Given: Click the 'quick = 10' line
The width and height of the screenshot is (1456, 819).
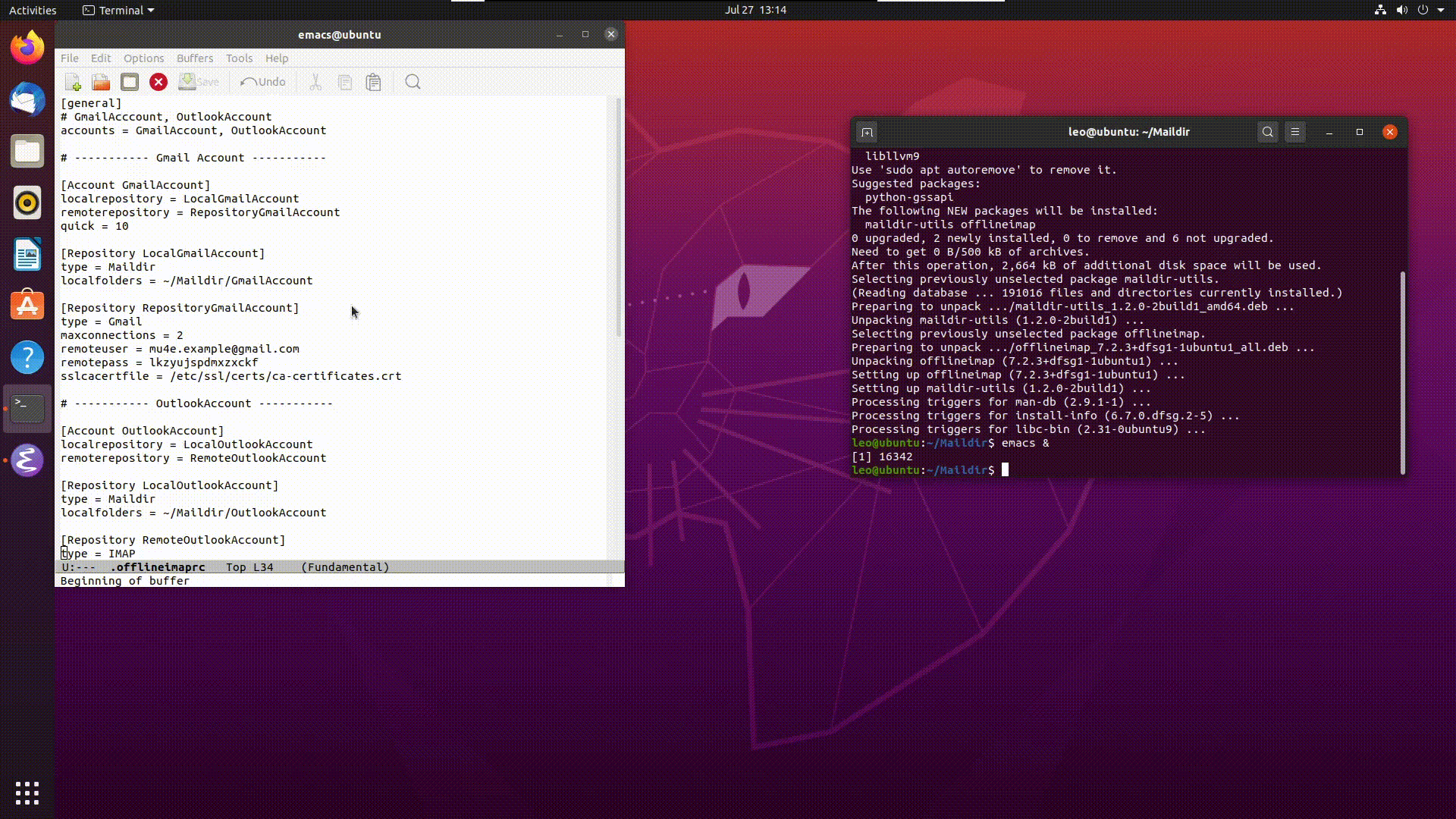Looking at the screenshot, I should pyautogui.click(x=95, y=226).
